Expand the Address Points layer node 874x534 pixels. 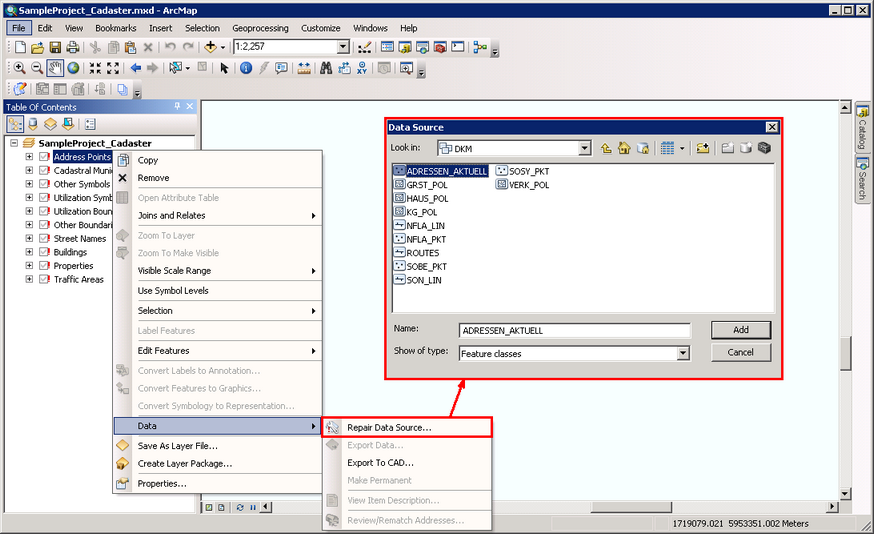click(x=29, y=157)
